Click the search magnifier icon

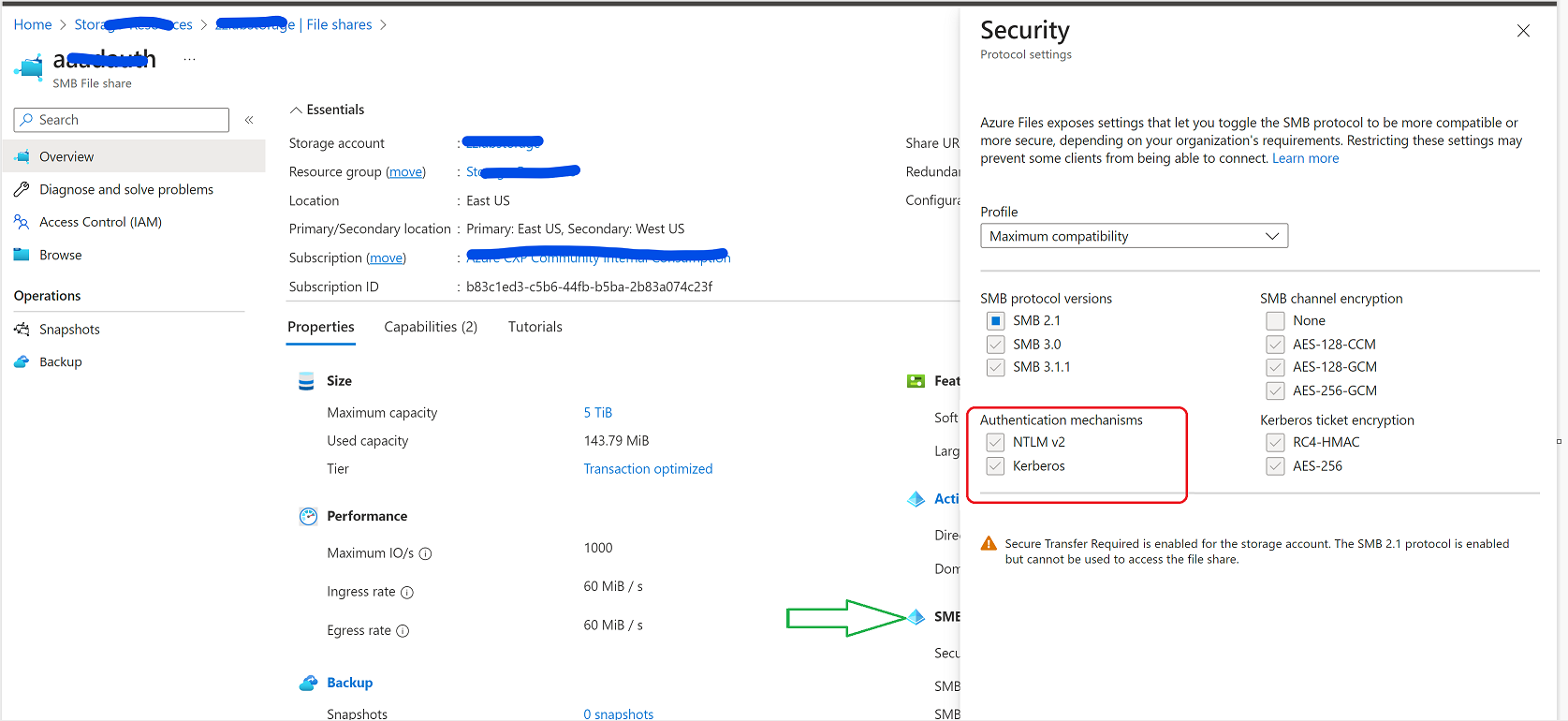[x=26, y=120]
